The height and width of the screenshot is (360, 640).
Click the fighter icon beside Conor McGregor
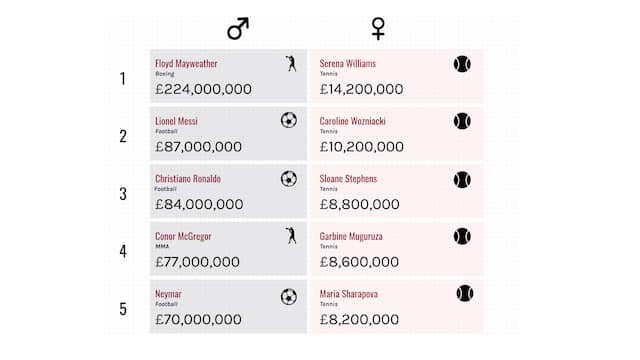[x=291, y=236]
